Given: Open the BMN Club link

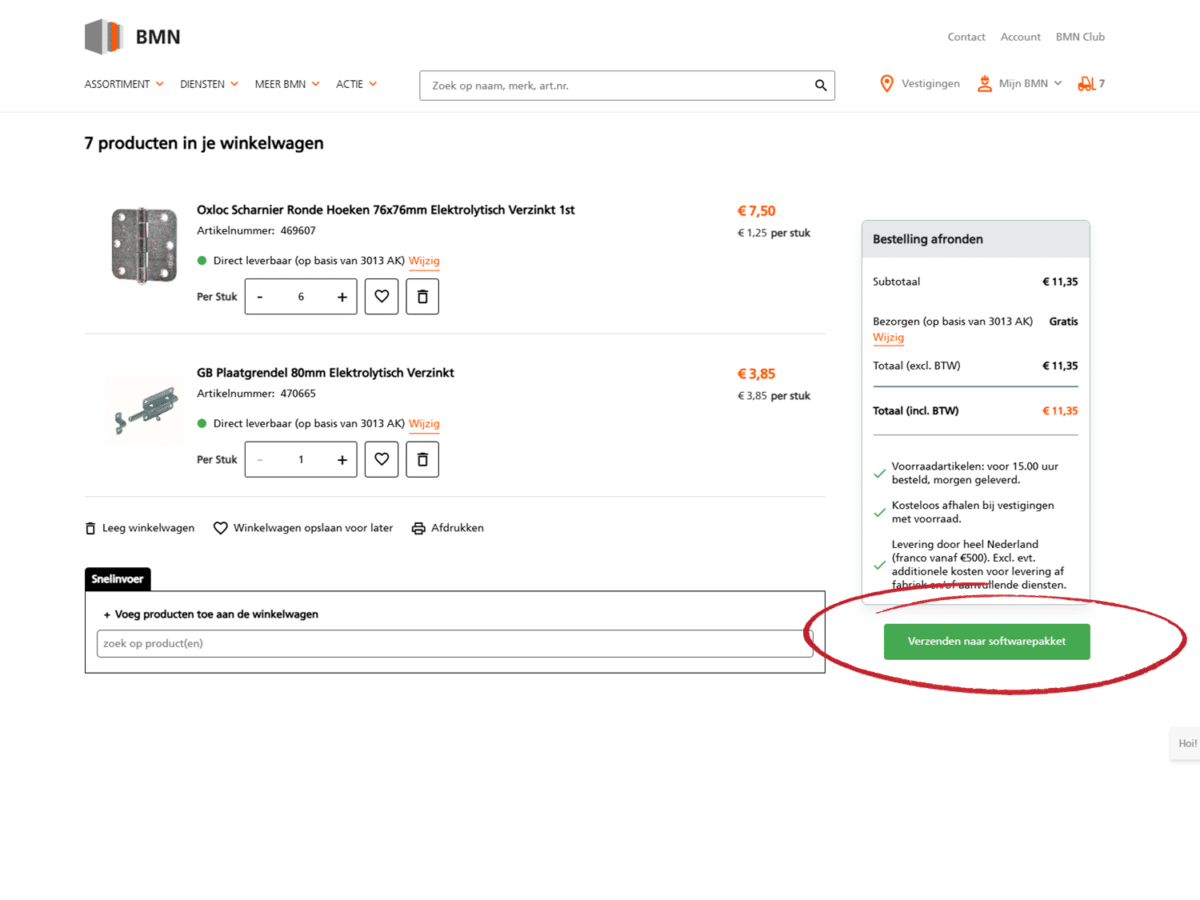Looking at the screenshot, I should [x=1080, y=37].
